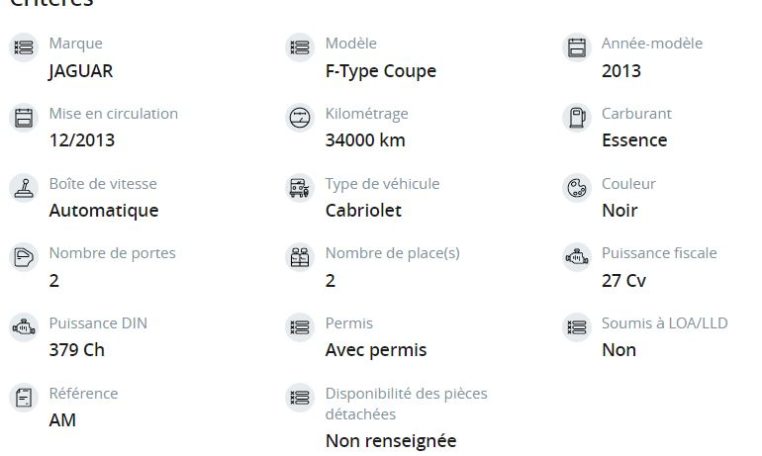Click the calendar icon for Année-modèle

point(577,48)
